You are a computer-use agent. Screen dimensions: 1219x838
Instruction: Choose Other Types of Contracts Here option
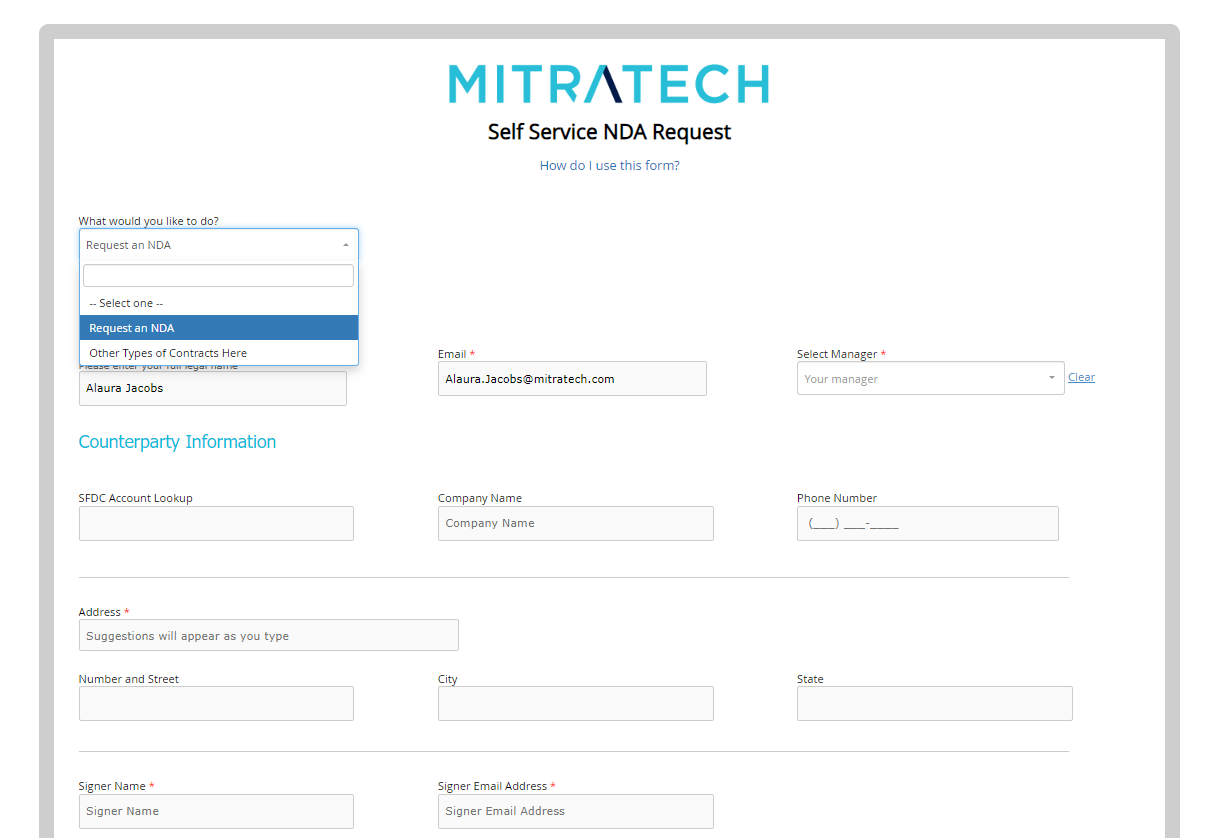[218, 352]
